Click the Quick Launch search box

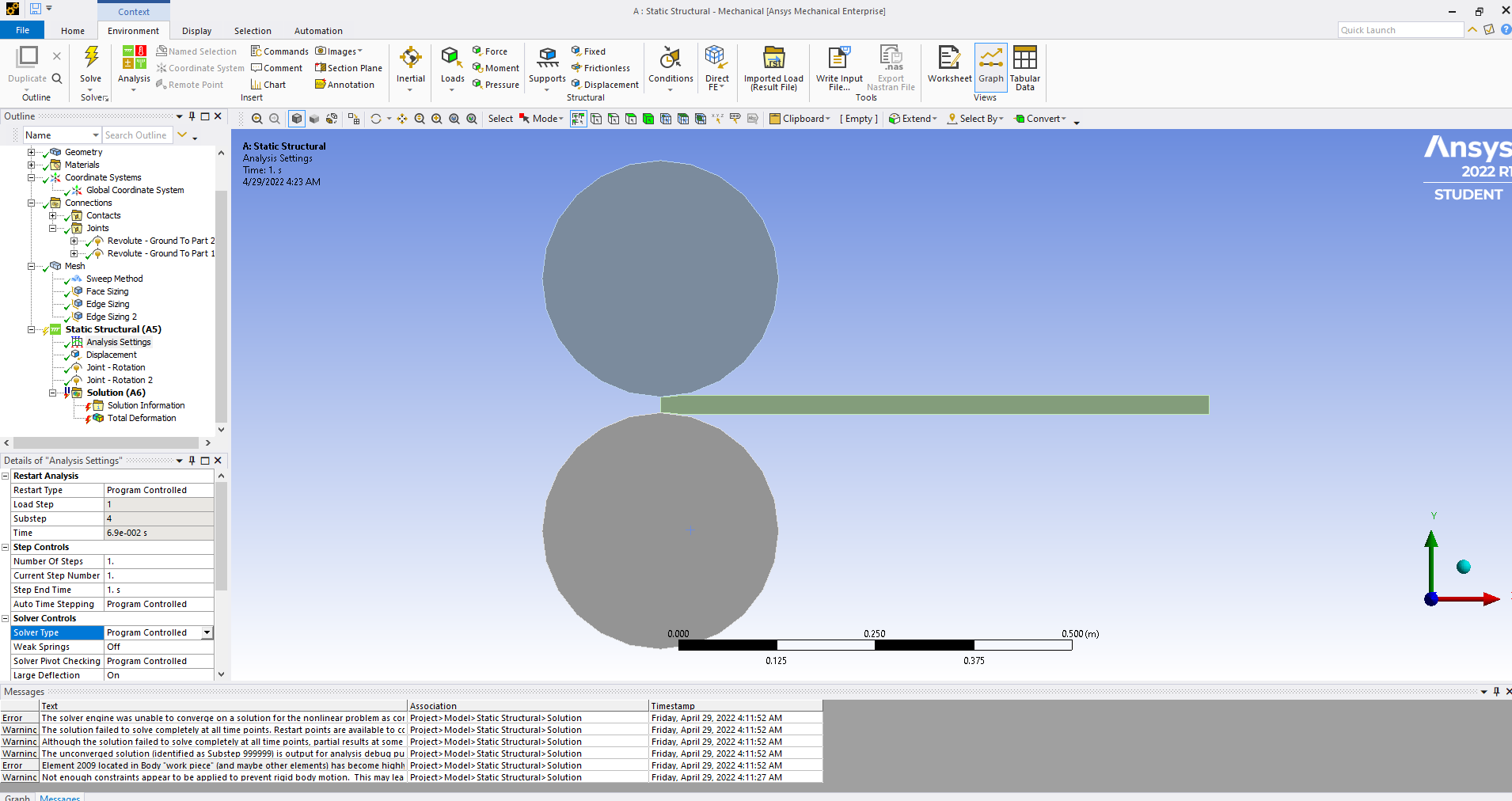pyautogui.click(x=1400, y=30)
